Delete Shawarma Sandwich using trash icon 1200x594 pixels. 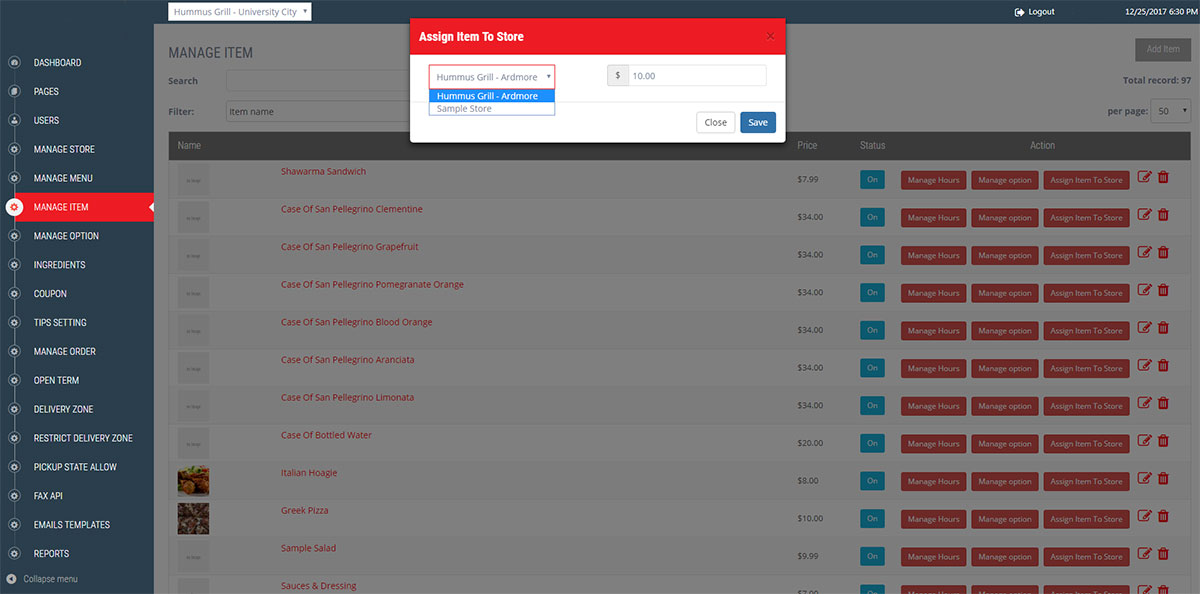click(1163, 177)
